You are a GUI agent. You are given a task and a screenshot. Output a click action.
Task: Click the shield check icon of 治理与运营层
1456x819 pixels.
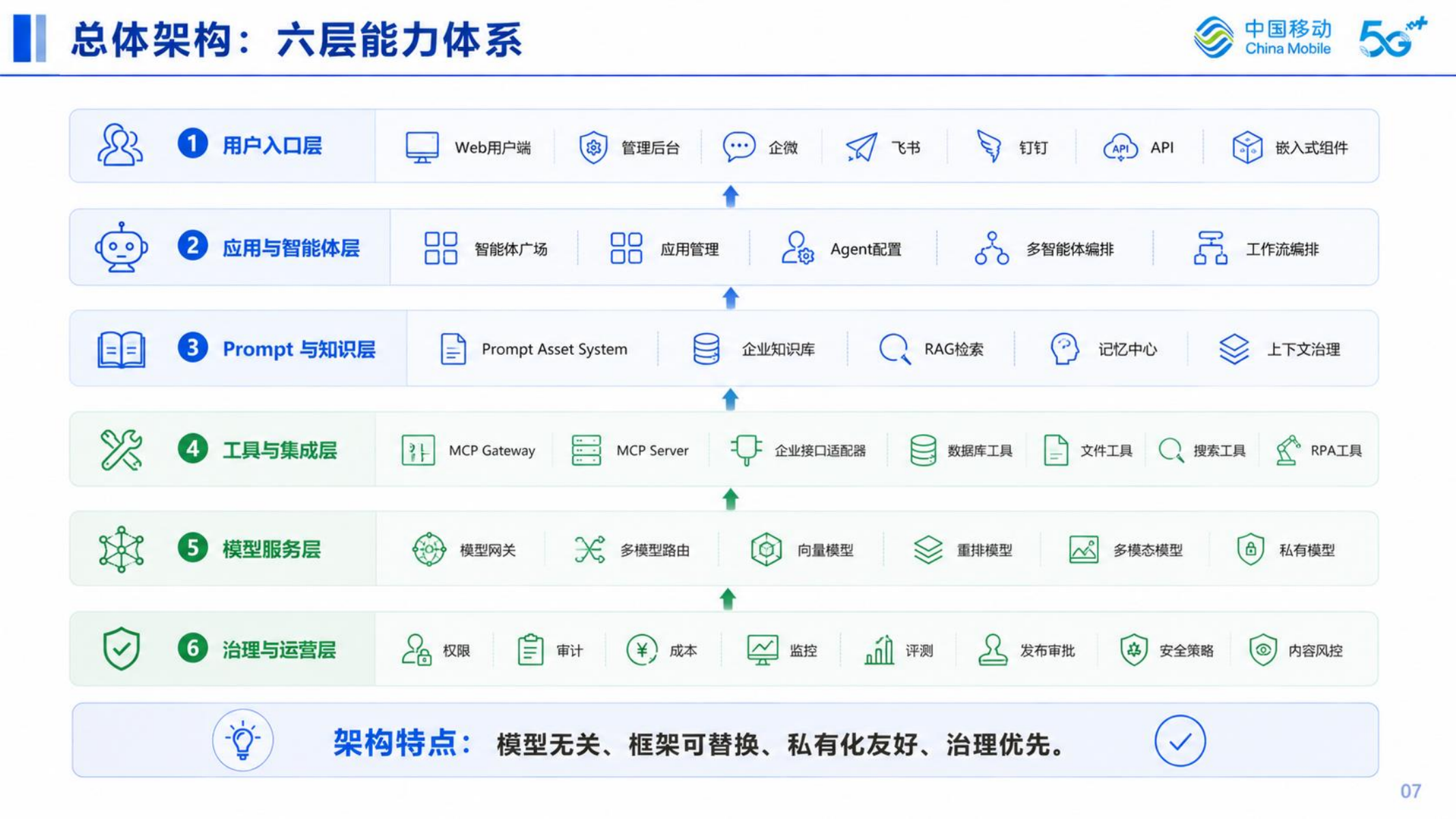pos(121,648)
